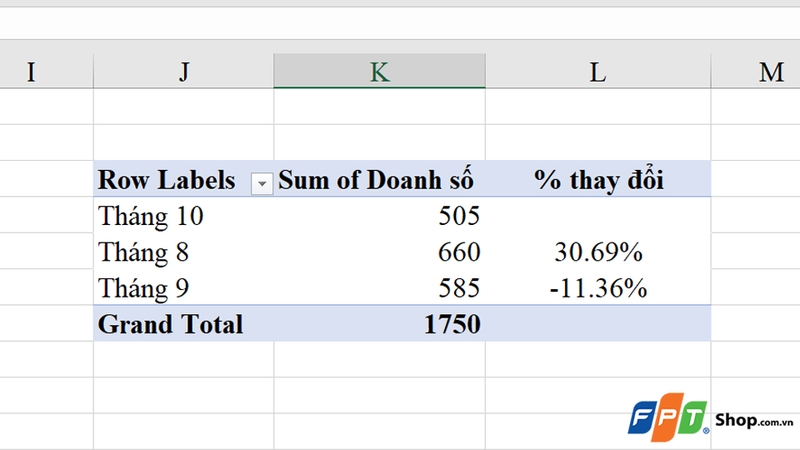
Task: Select the 1750 grand total value
Action: (452, 324)
